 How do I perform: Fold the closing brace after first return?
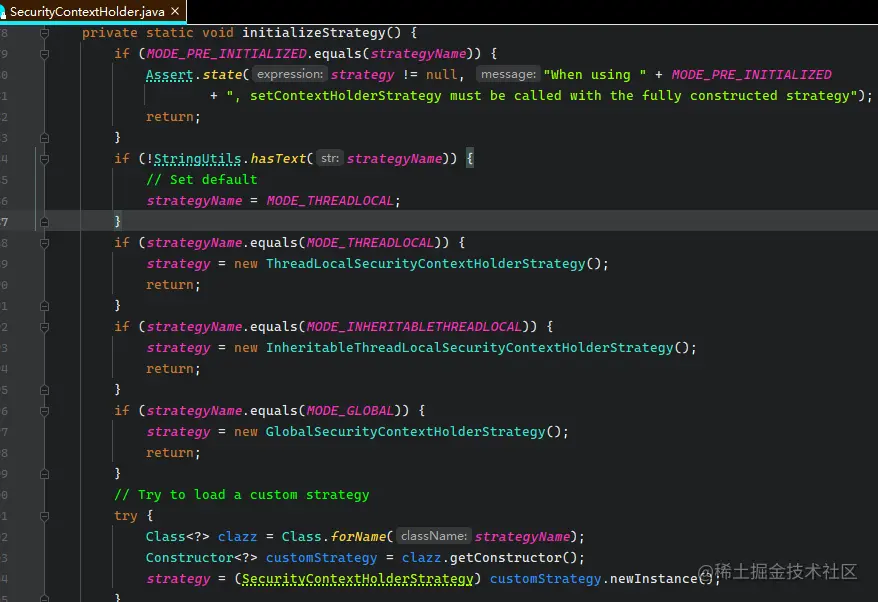44,138
